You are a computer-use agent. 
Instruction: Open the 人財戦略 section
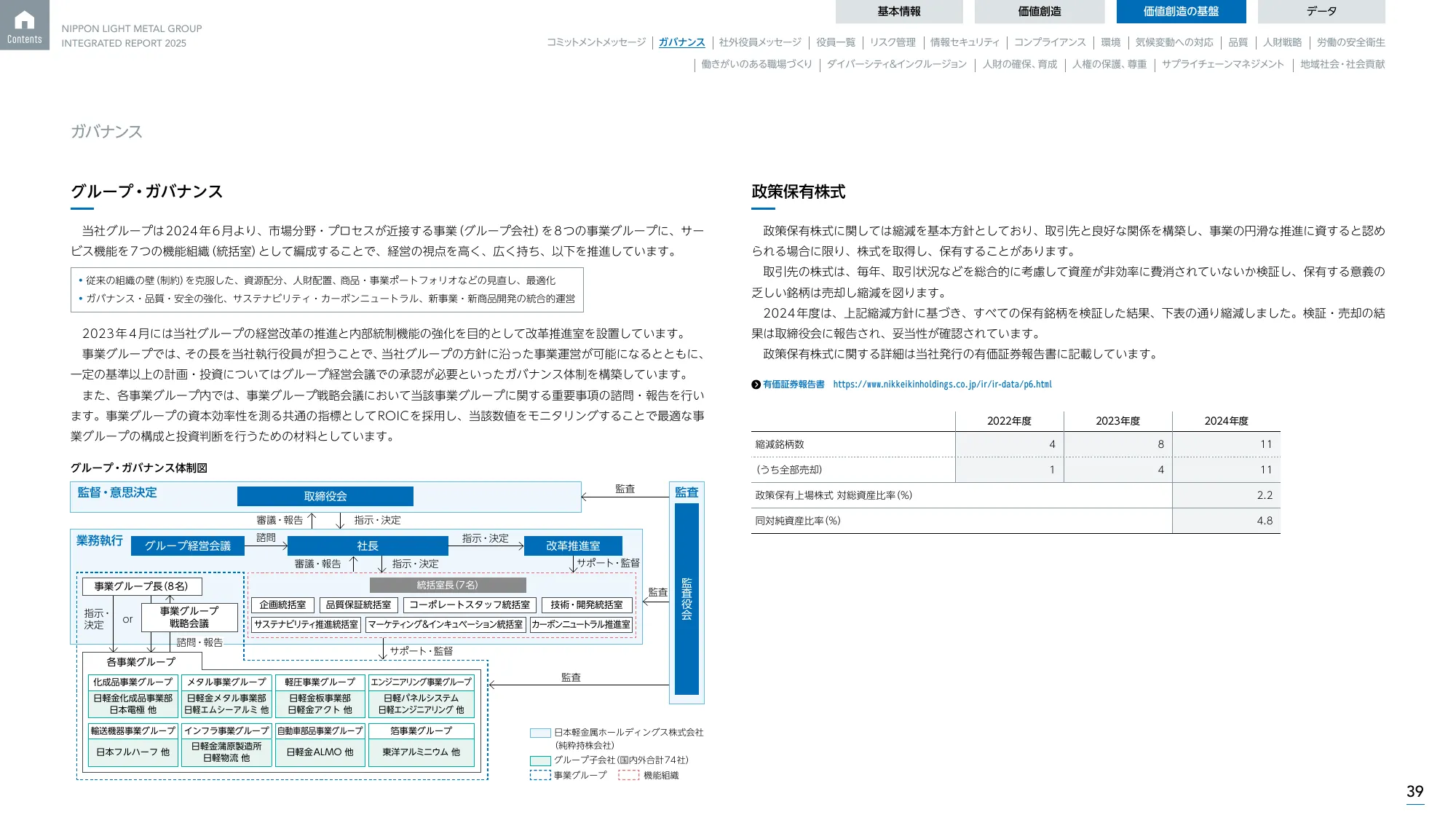1283,42
